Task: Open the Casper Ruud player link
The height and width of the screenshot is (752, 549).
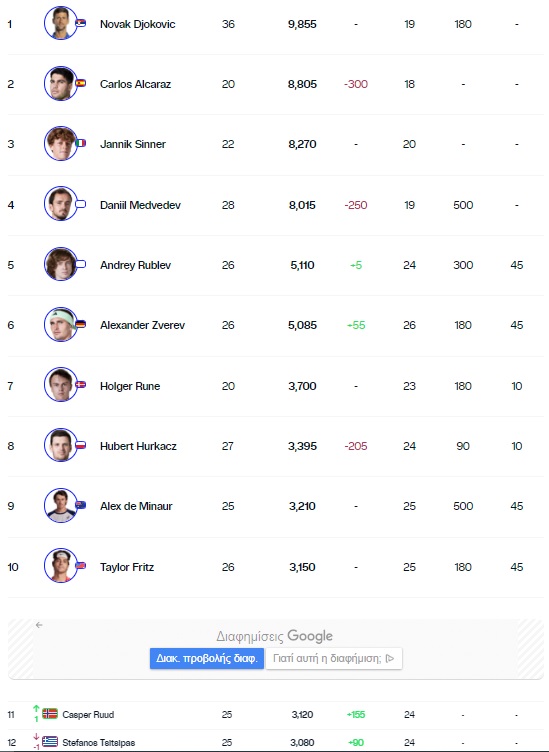Action: pyautogui.click(x=88, y=715)
